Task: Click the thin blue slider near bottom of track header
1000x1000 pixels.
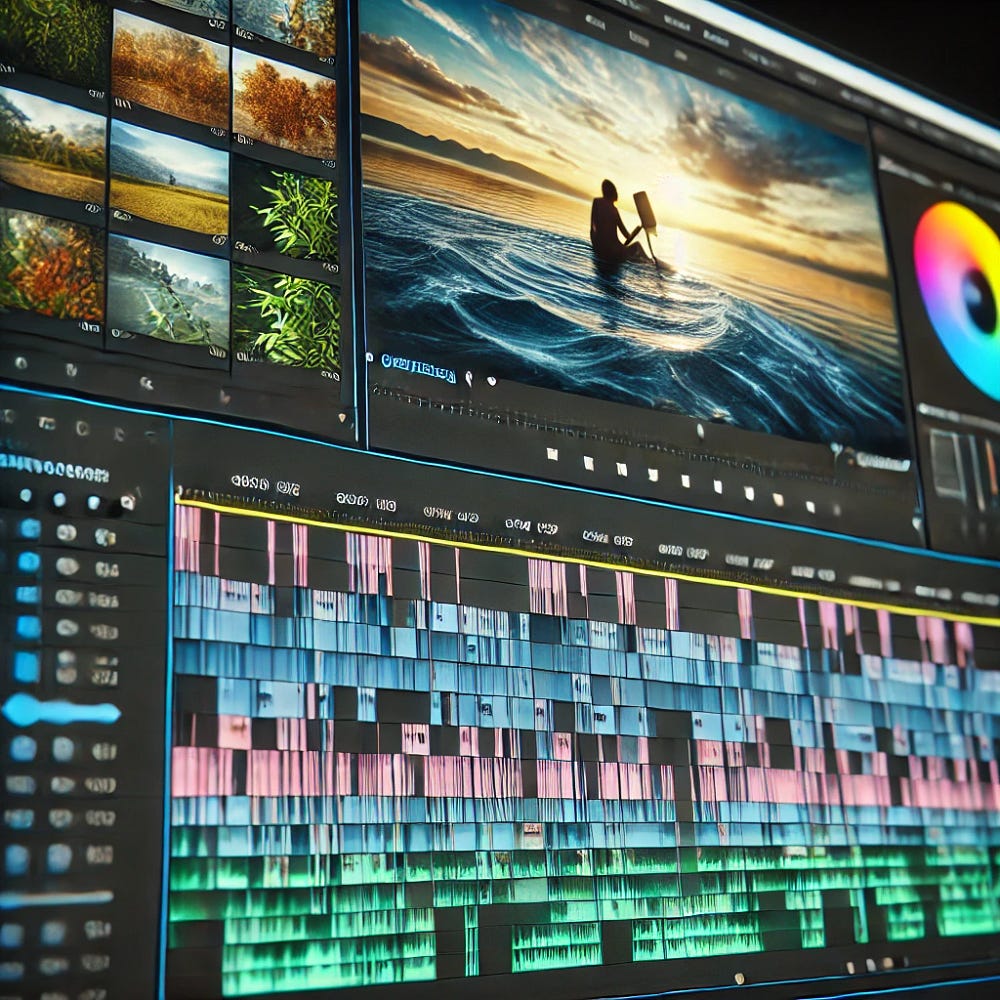Action: [x=56, y=899]
